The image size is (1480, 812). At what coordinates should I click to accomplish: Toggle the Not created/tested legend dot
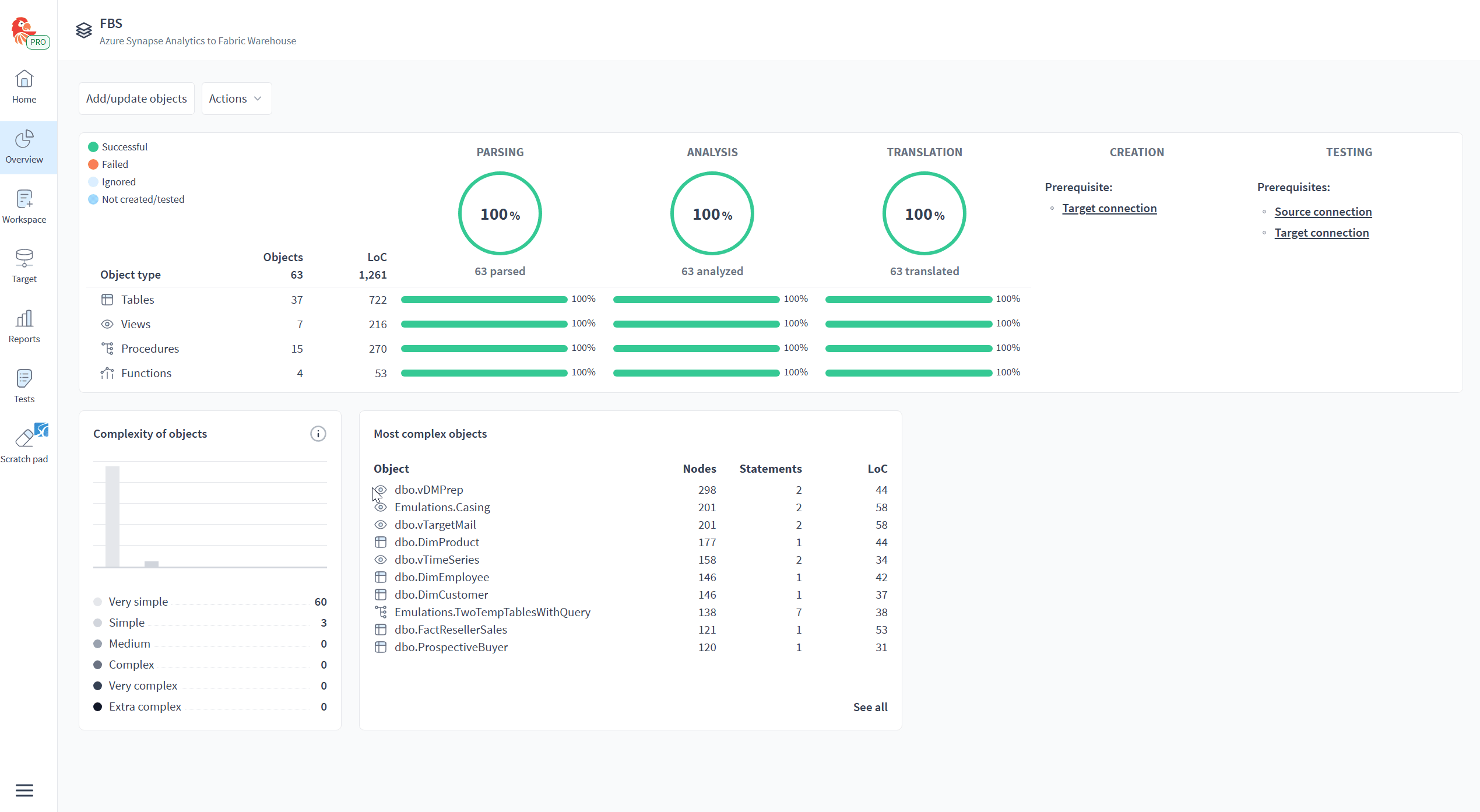[x=93, y=199]
